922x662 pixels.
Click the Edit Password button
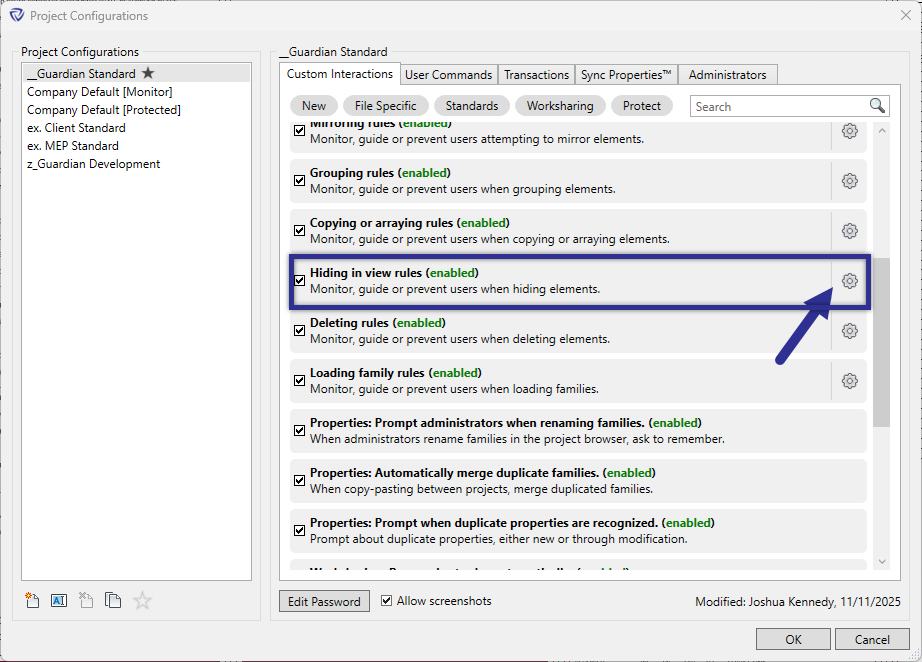point(324,600)
